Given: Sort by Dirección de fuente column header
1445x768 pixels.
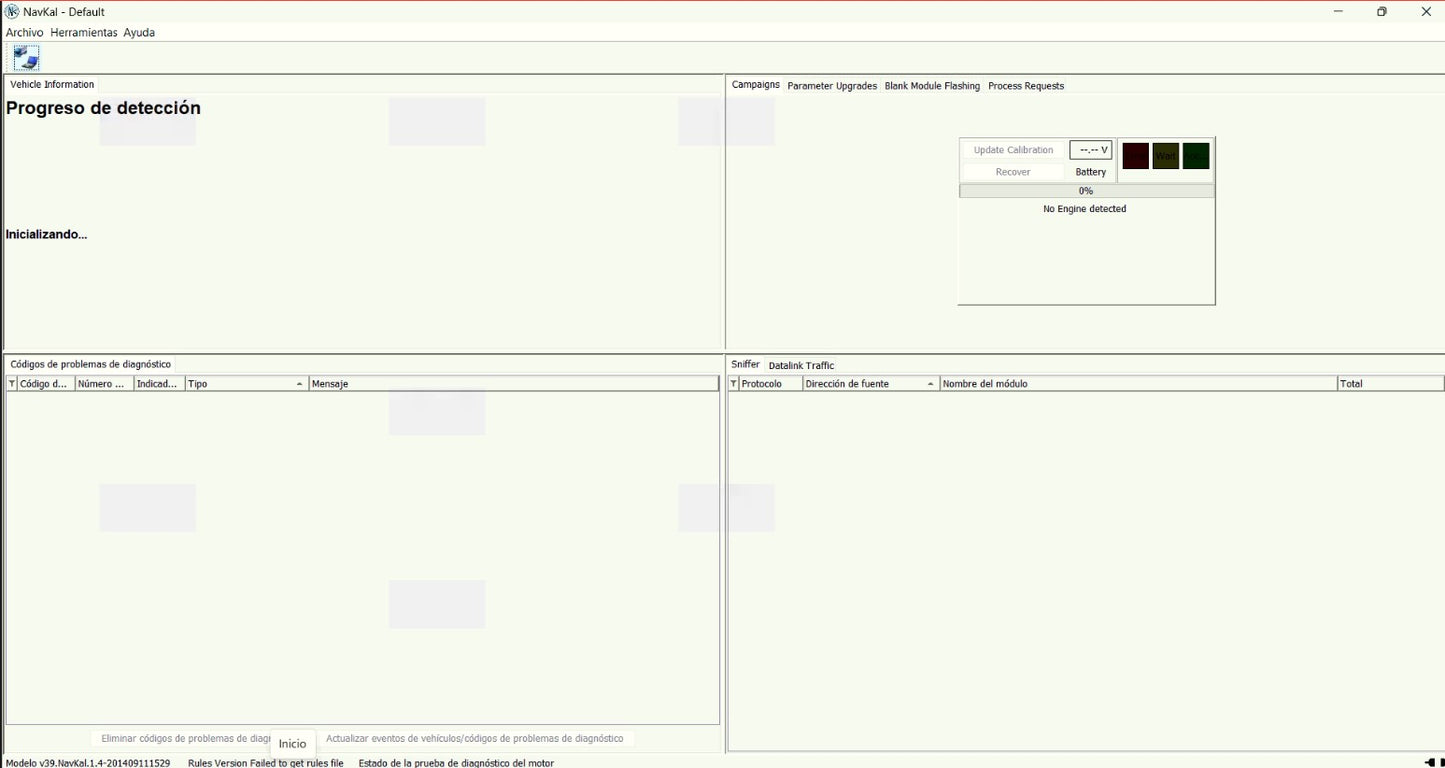Looking at the screenshot, I should pos(870,384).
